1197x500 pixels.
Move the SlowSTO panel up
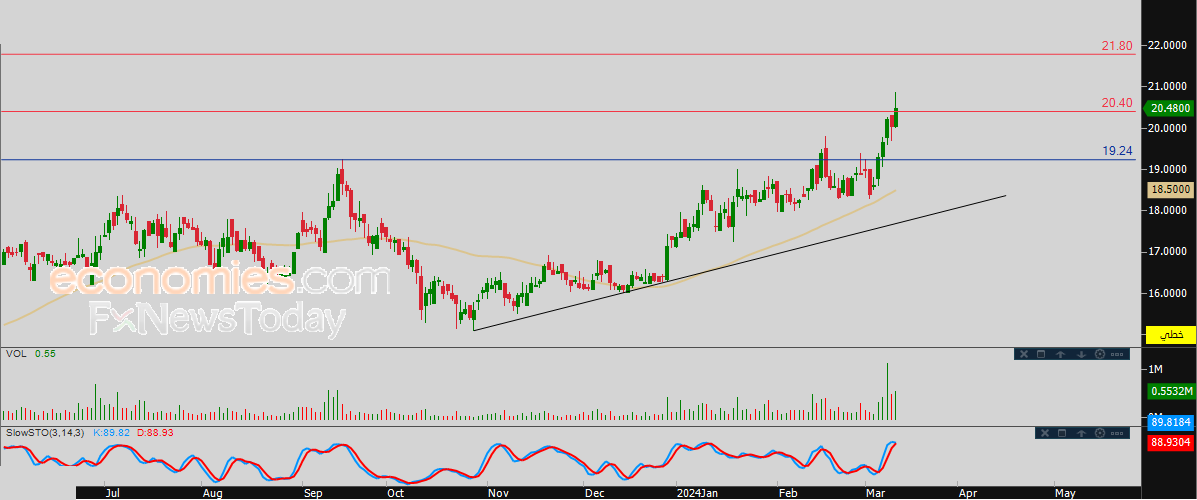coord(1082,433)
